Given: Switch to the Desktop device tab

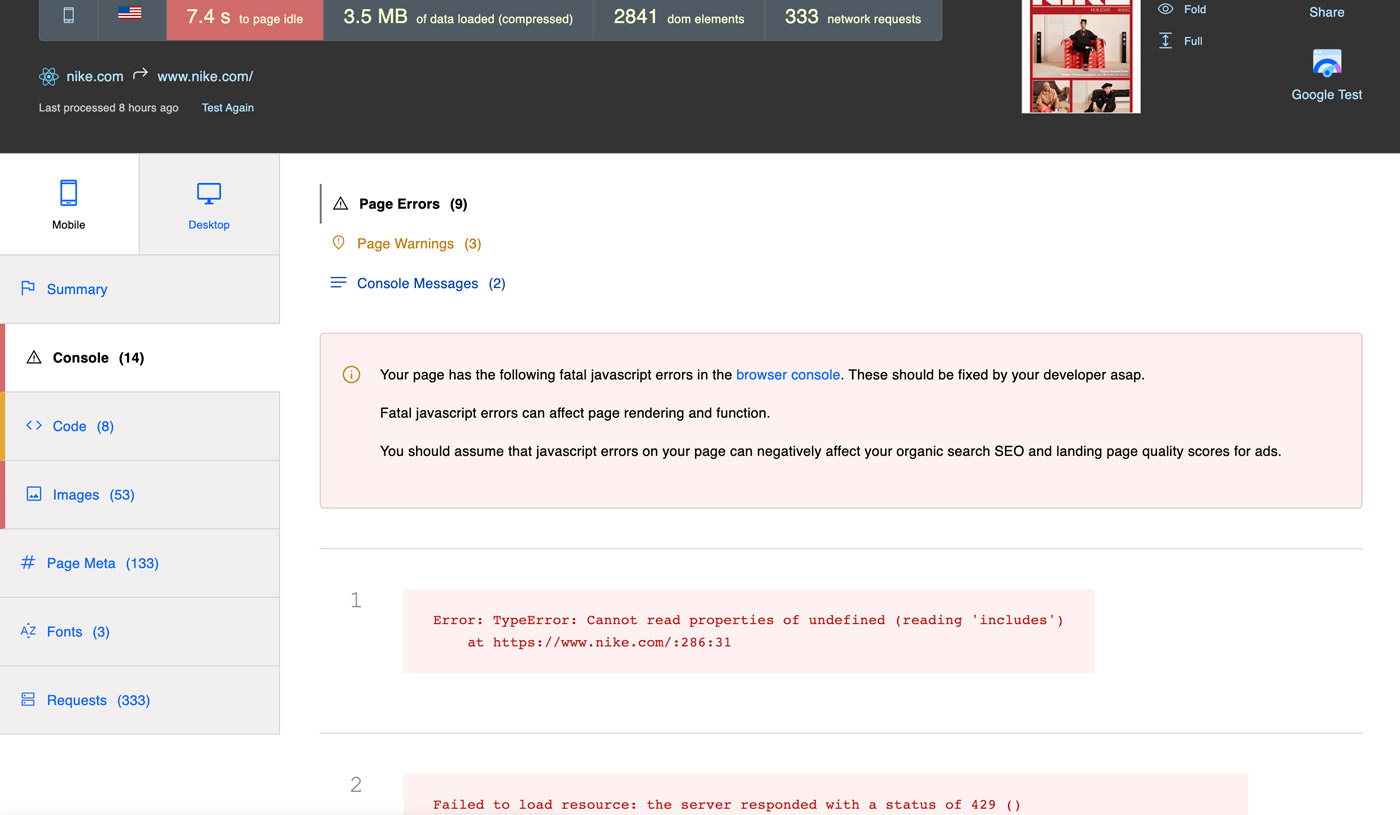Looking at the screenshot, I should pyautogui.click(x=209, y=204).
